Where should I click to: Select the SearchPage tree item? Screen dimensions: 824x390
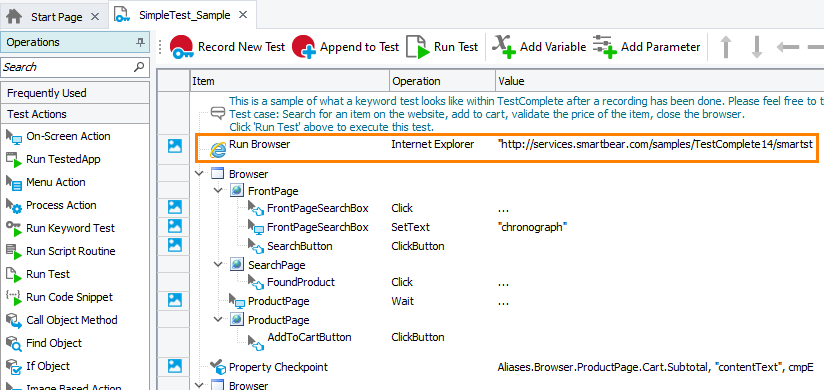pyautogui.click(x=276, y=264)
